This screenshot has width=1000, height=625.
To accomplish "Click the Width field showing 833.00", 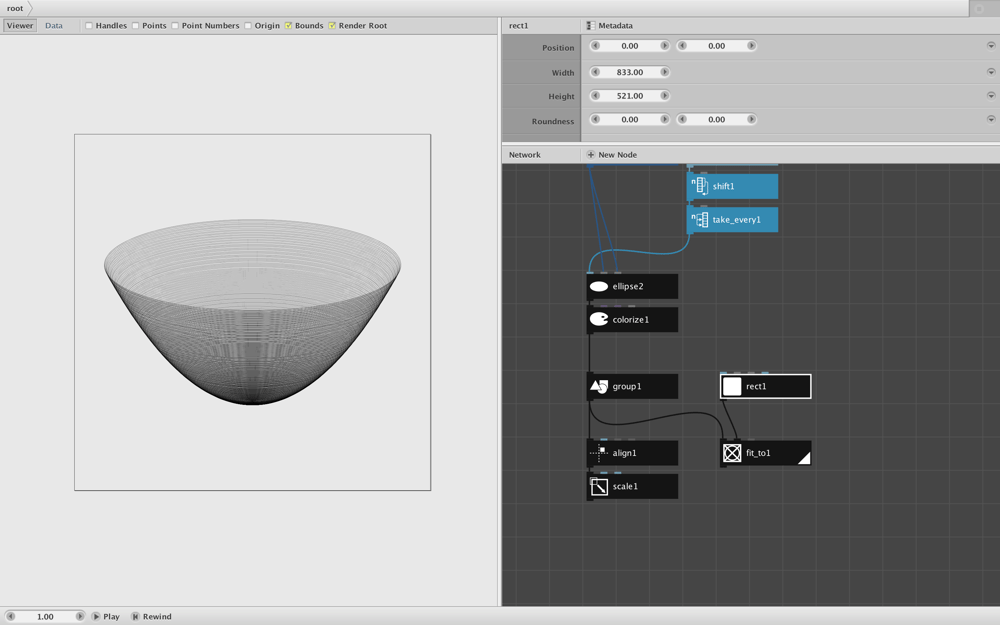I will (x=629, y=72).
